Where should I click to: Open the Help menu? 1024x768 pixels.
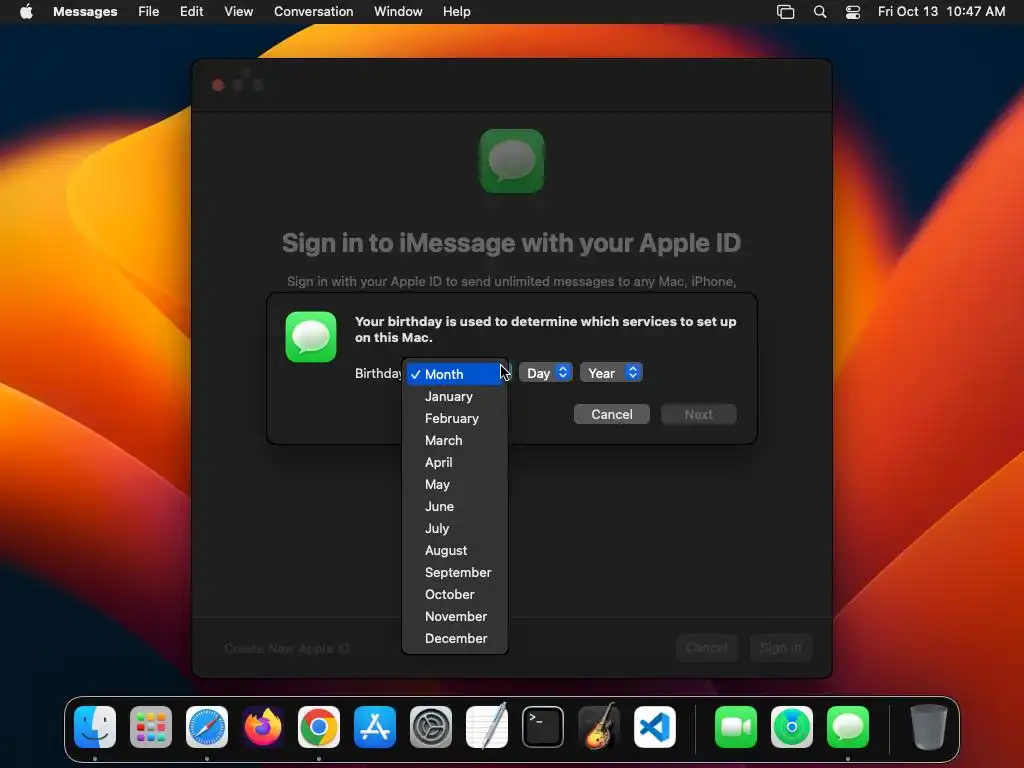tap(456, 12)
